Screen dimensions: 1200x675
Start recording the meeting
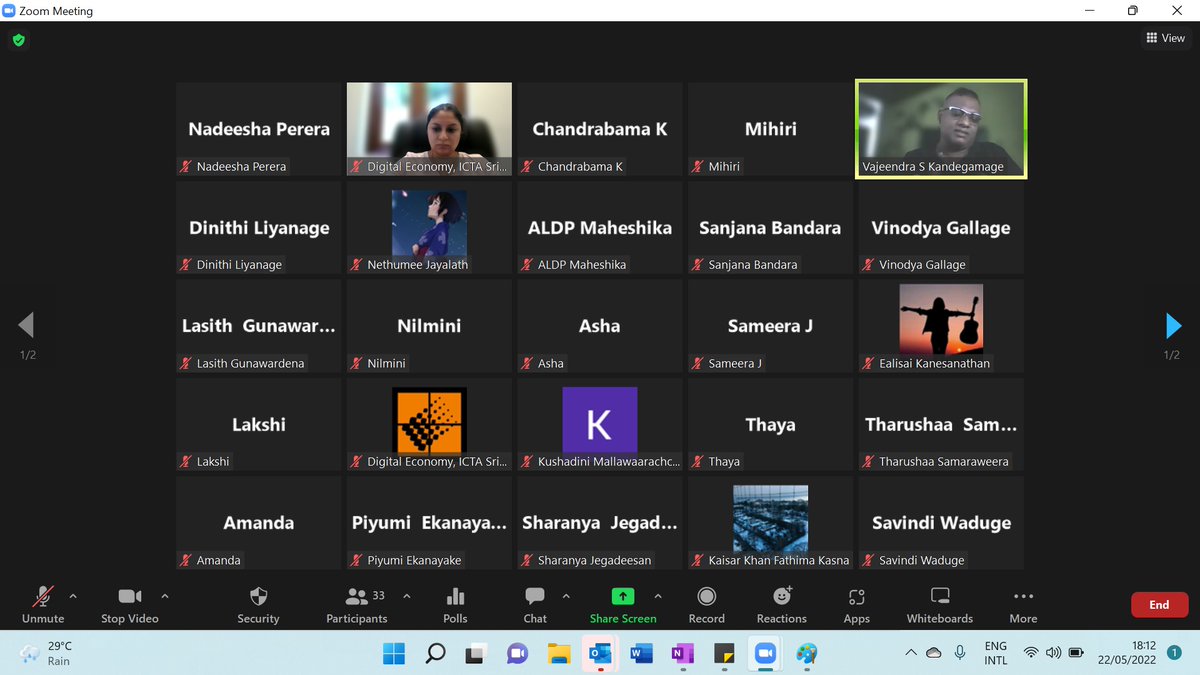point(706,605)
